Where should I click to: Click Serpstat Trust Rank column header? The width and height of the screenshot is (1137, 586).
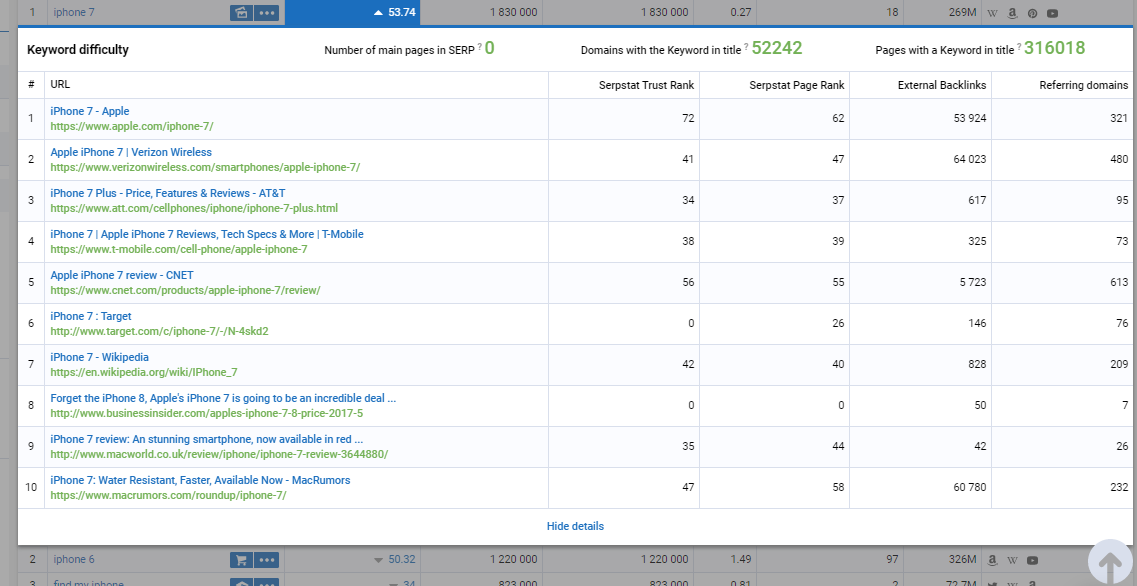coord(647,85)
